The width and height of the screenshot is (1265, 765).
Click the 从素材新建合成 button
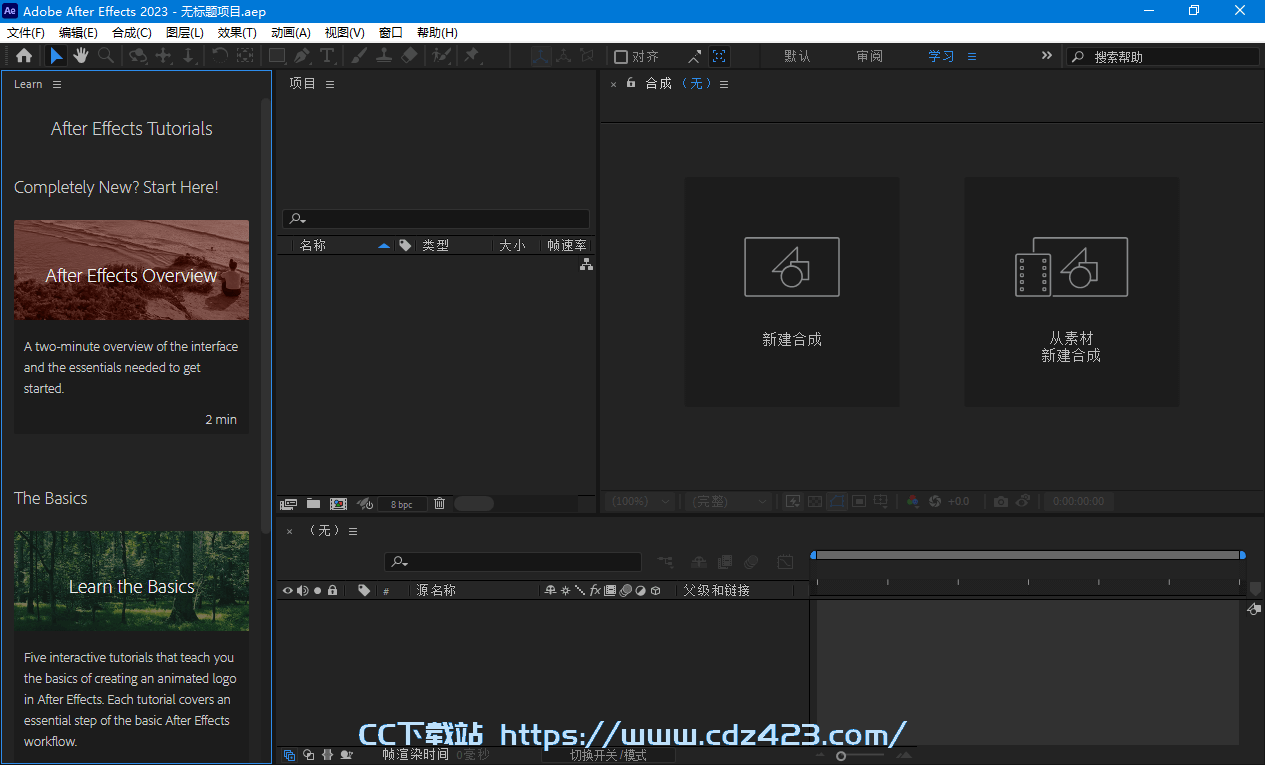[1071, 292]
